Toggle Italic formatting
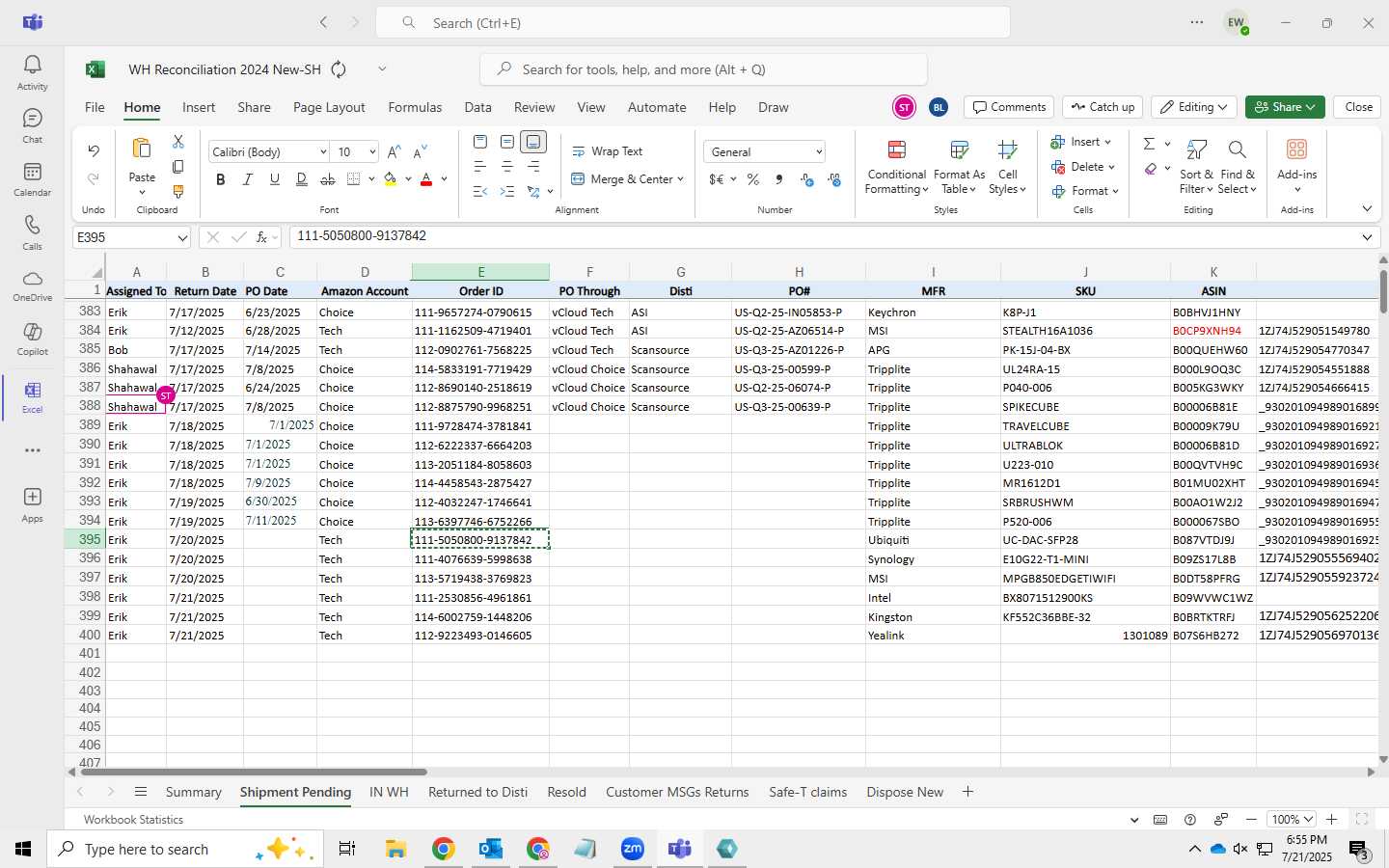This screenshot has height=868, width=1389. coord(248,179)
